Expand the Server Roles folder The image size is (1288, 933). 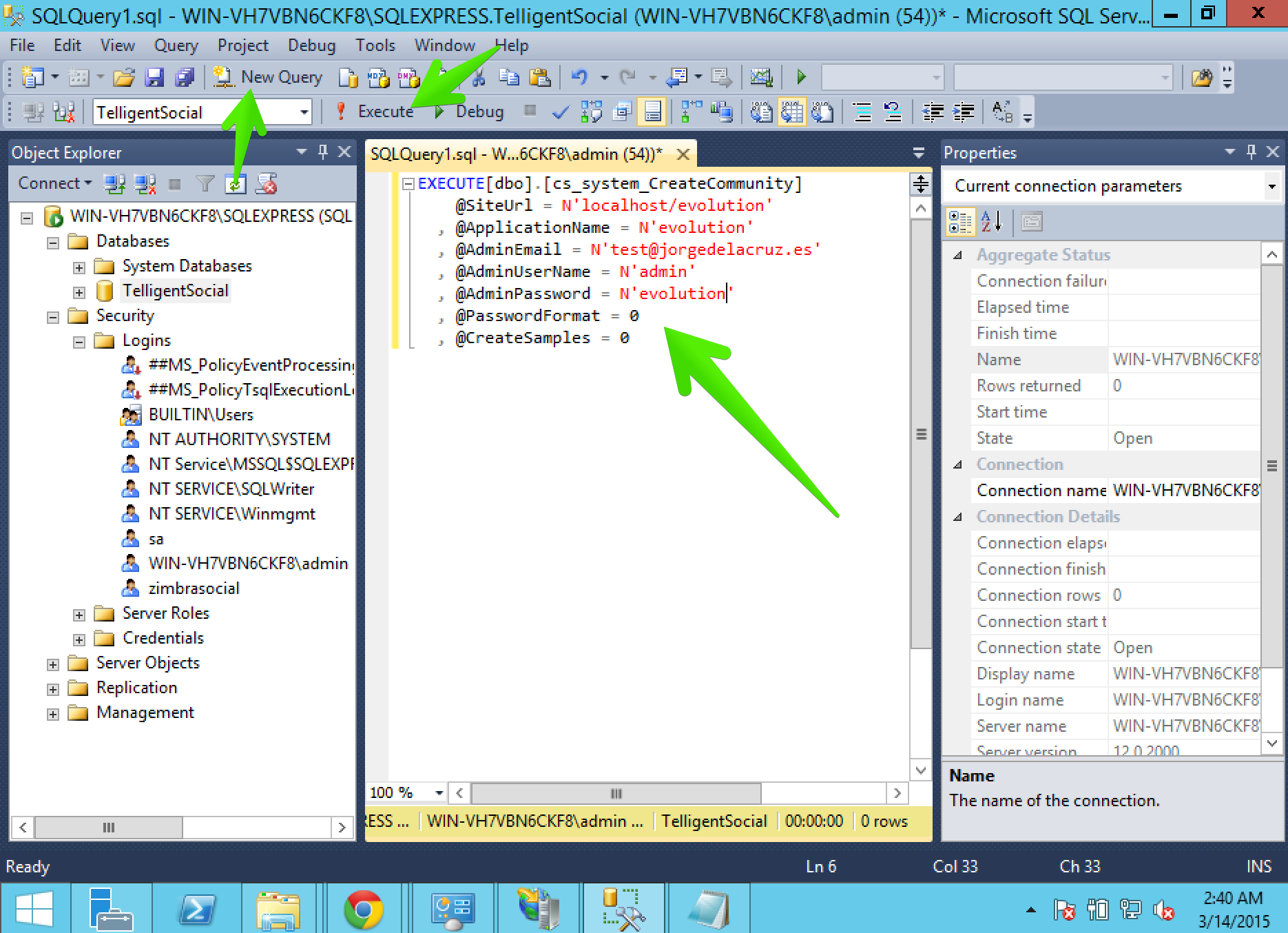pyautogui.click(x=79, y=615)
